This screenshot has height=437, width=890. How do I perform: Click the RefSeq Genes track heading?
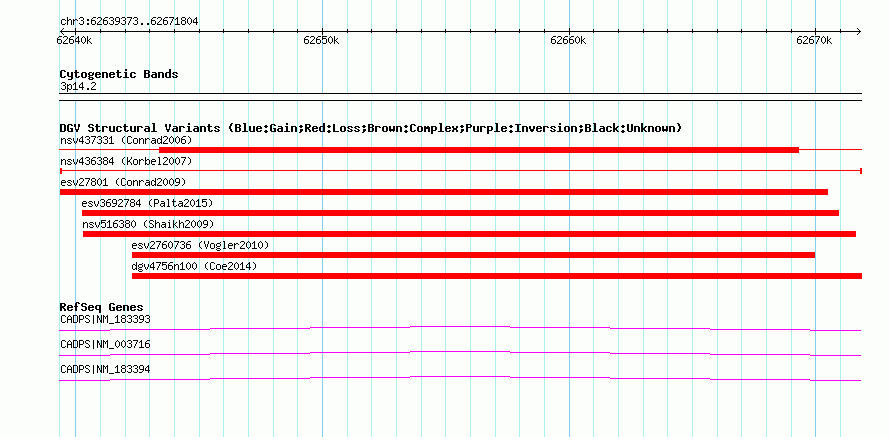tap(101, 308)
